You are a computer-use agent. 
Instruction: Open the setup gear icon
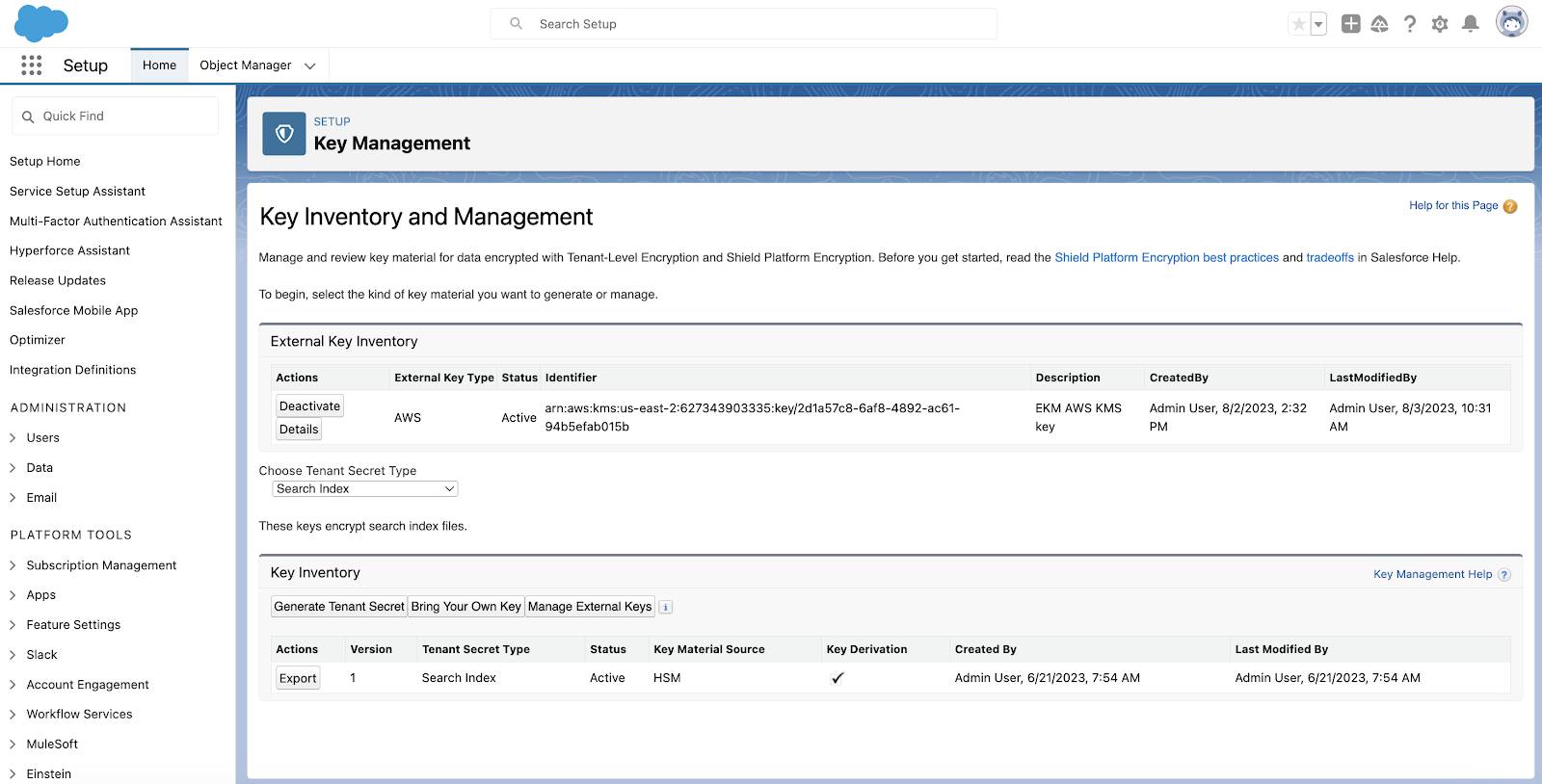coord(1440,24)
